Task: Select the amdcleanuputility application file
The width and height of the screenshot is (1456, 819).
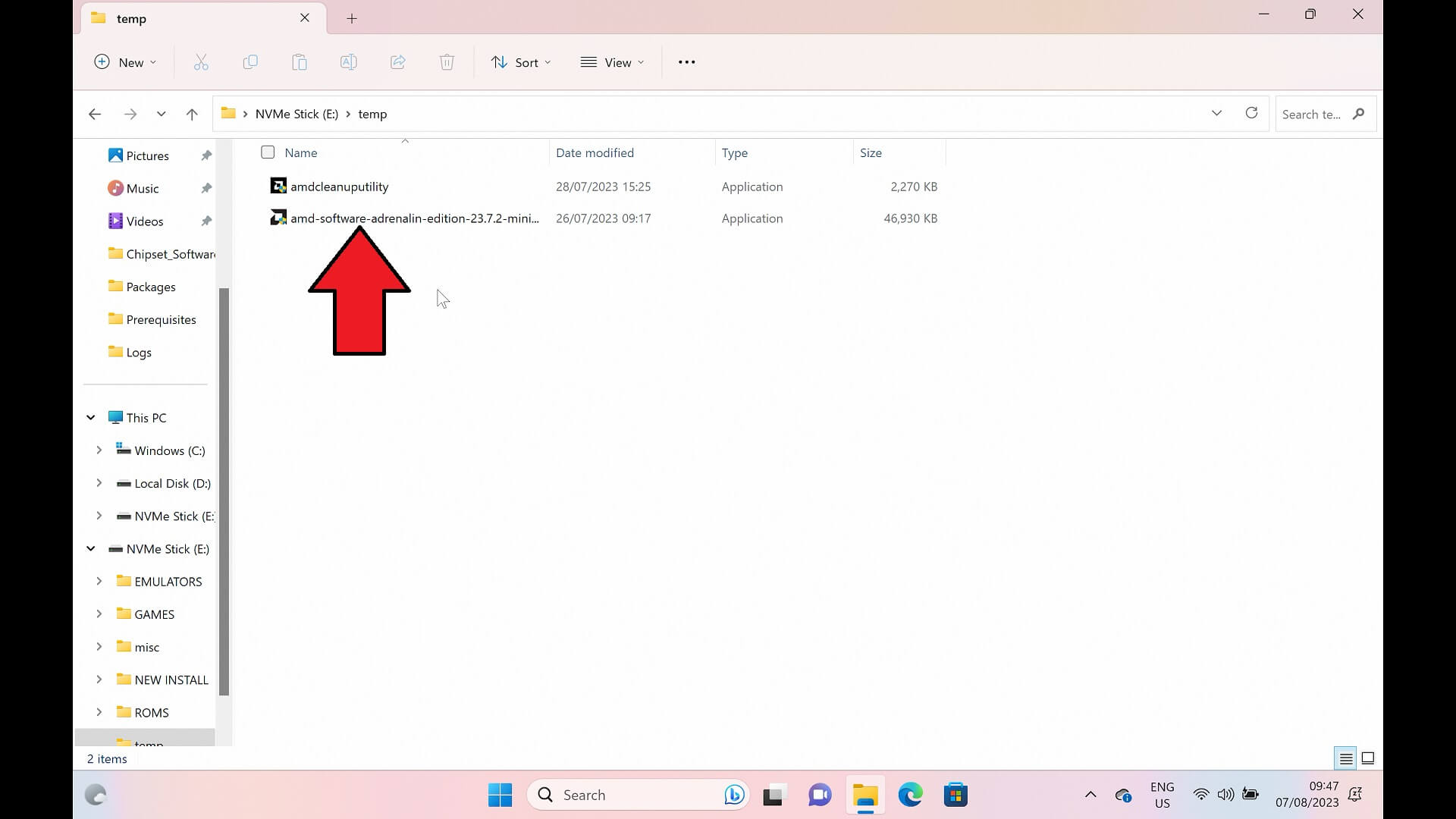Action: coord(339,187)
